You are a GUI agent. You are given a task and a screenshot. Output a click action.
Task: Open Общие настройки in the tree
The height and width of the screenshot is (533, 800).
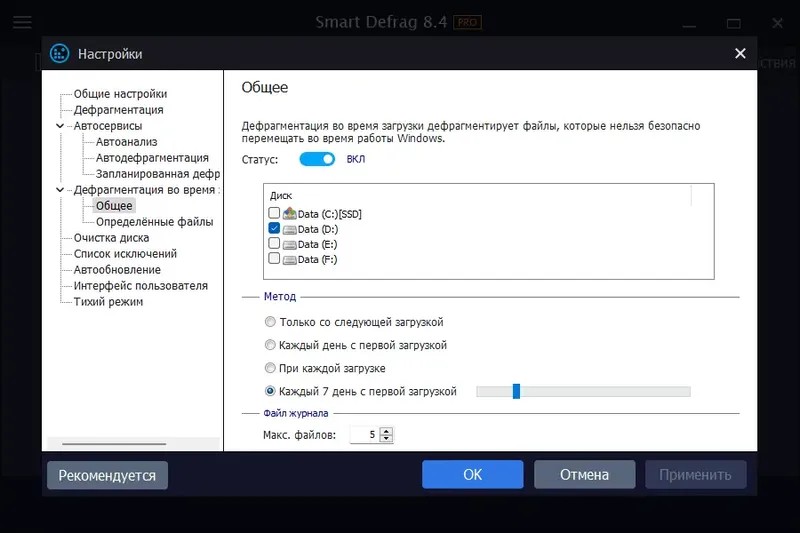pyautogui.click(x=120, y=94)
